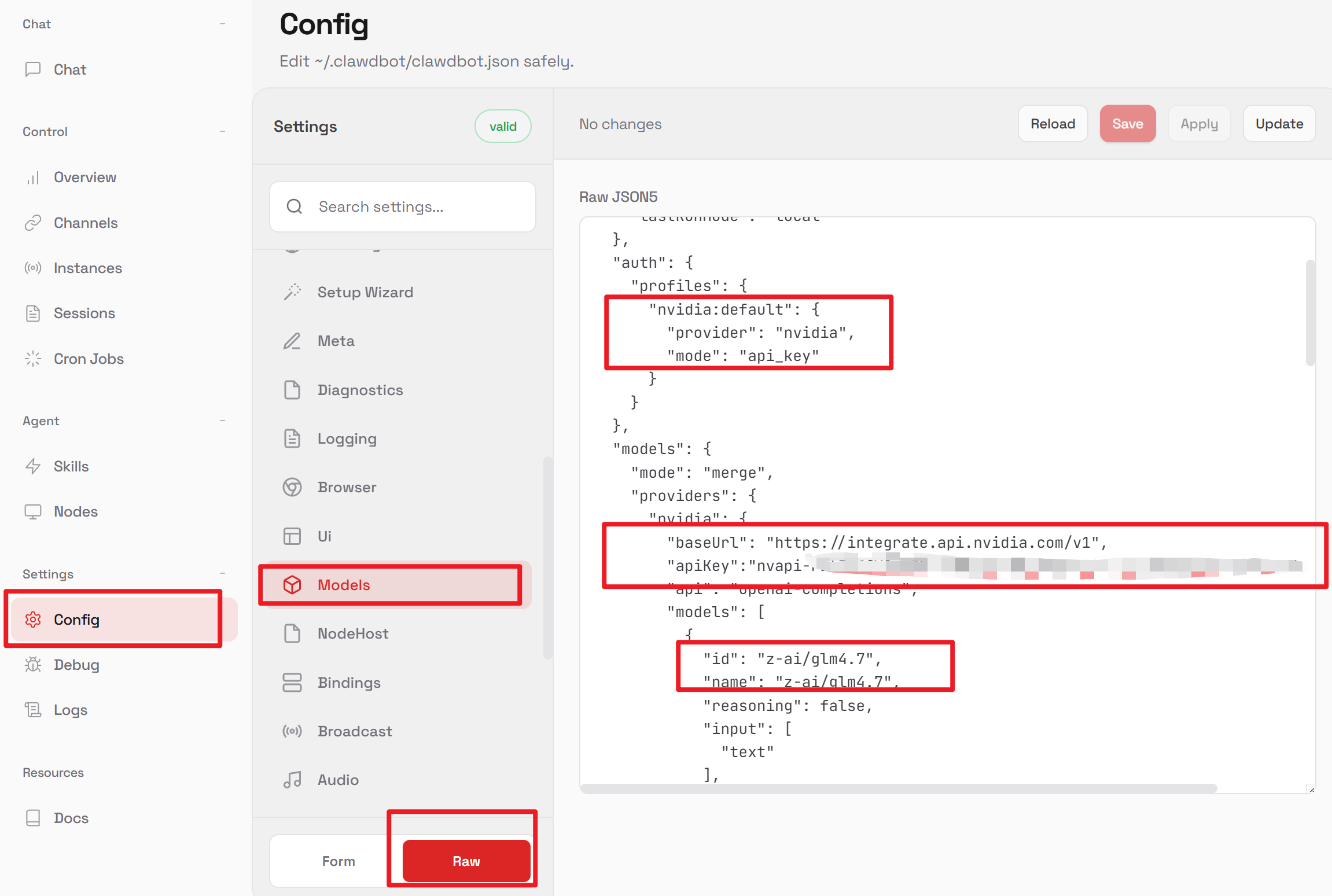
Task: Click the Logs scroll icon
Action: [x=33, y=710]
